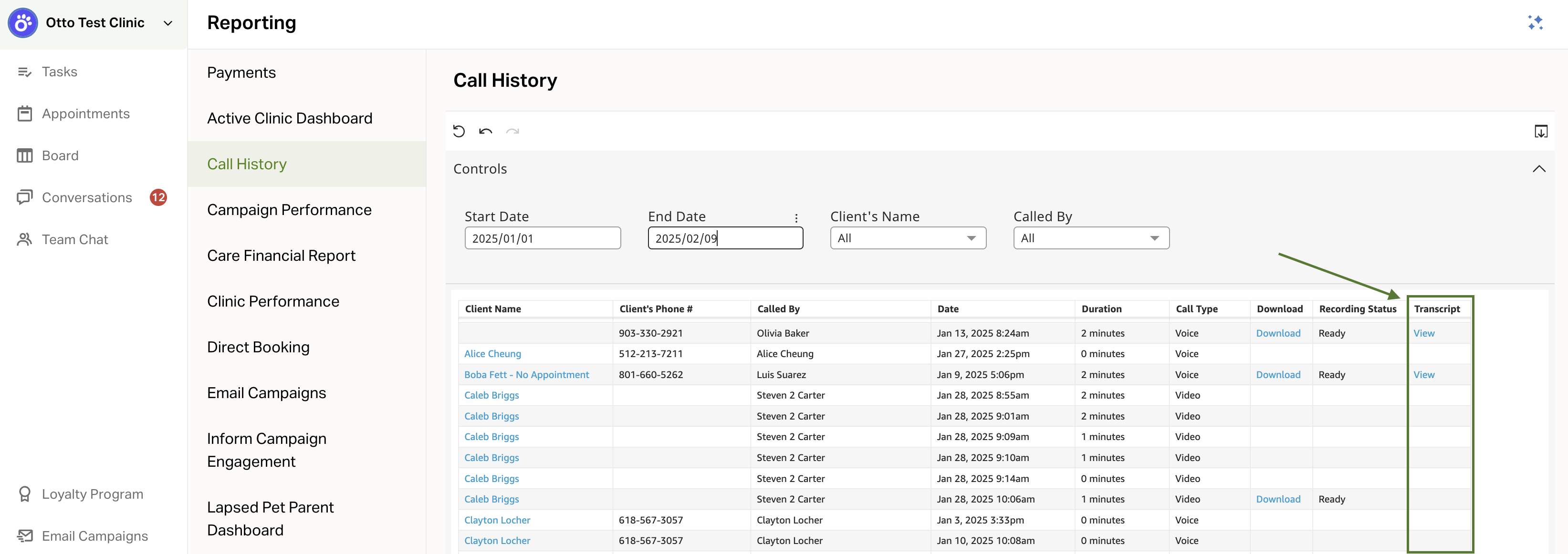The image size is (1568, 554).
Task: Select Inform Campaign Engagement report
Action: pyautogui.click(x=267, y=450)
